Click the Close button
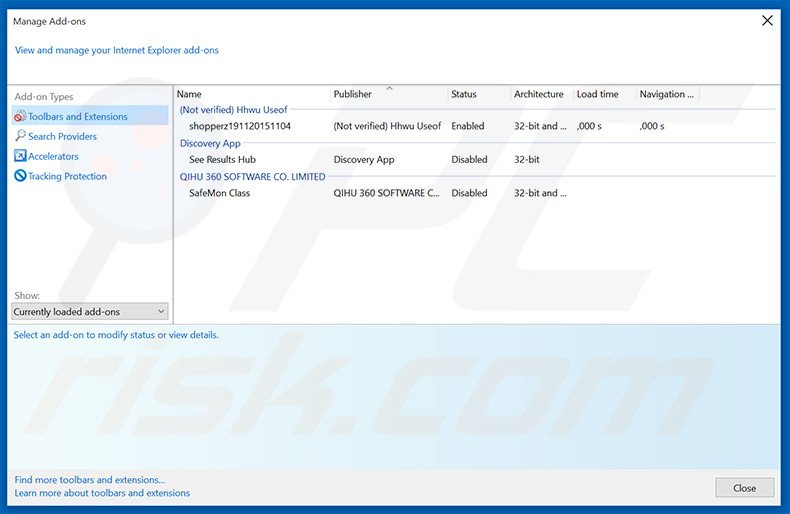 click(744, 488)
